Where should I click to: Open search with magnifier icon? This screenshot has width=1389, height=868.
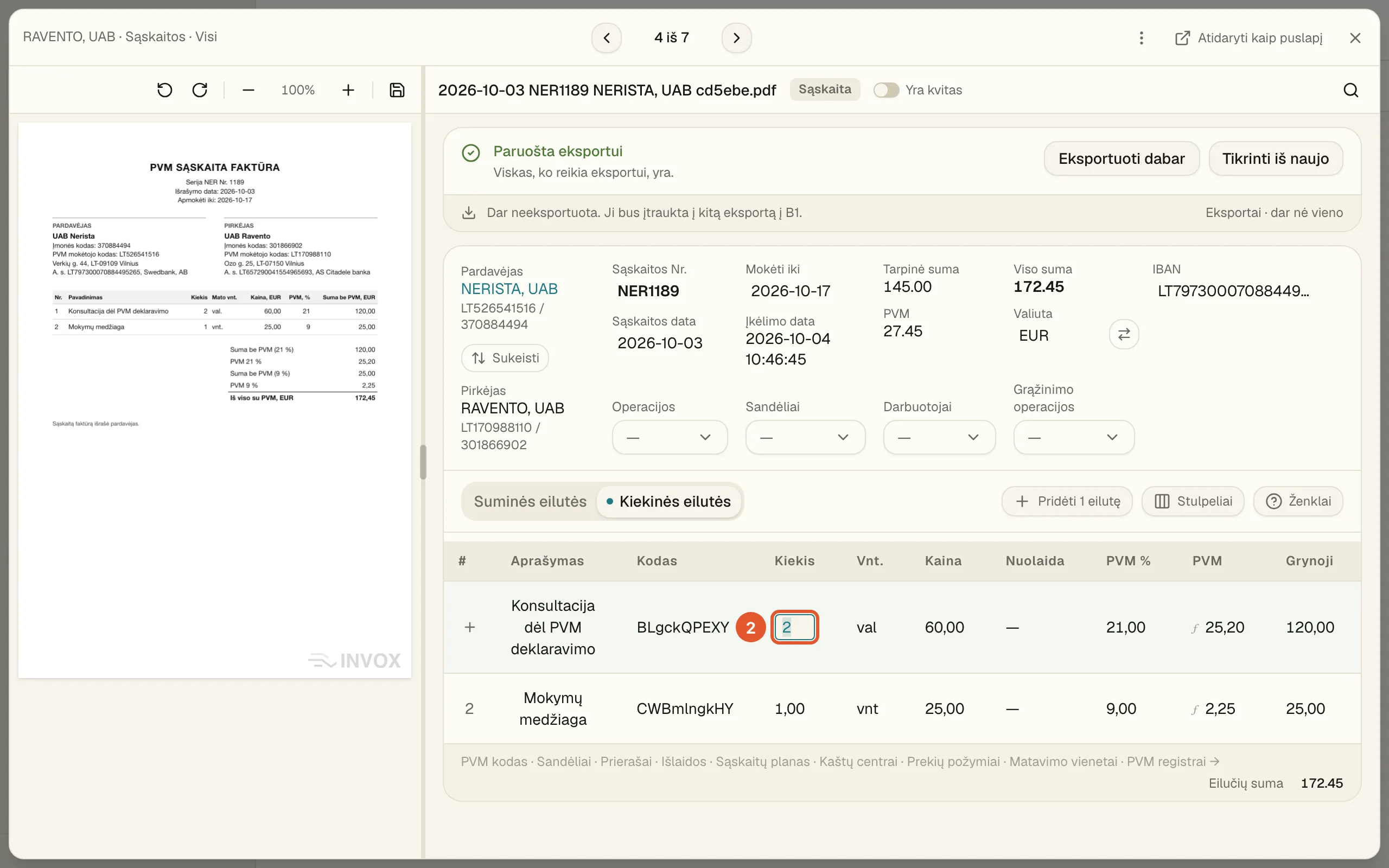pyautogui.click(x=1351, y=90)
